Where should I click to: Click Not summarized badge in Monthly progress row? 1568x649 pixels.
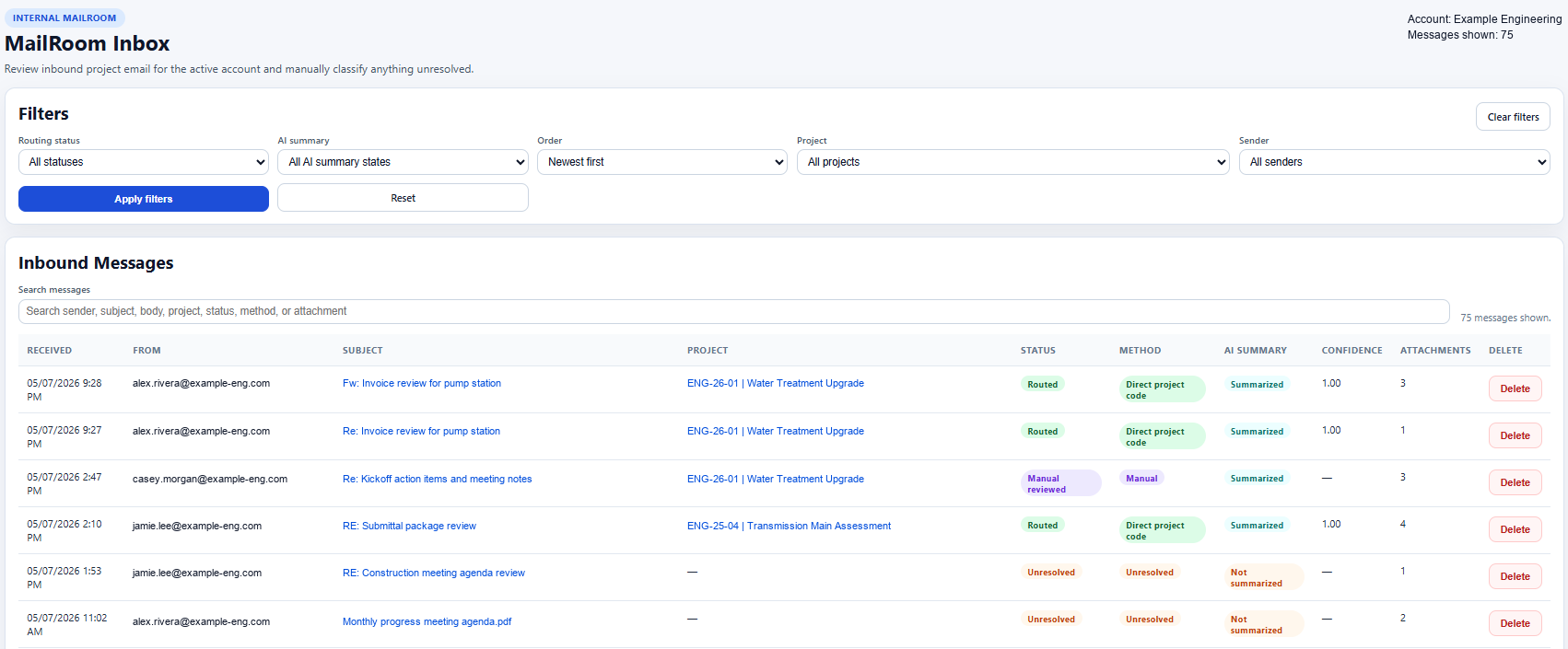click(1264, 624)
